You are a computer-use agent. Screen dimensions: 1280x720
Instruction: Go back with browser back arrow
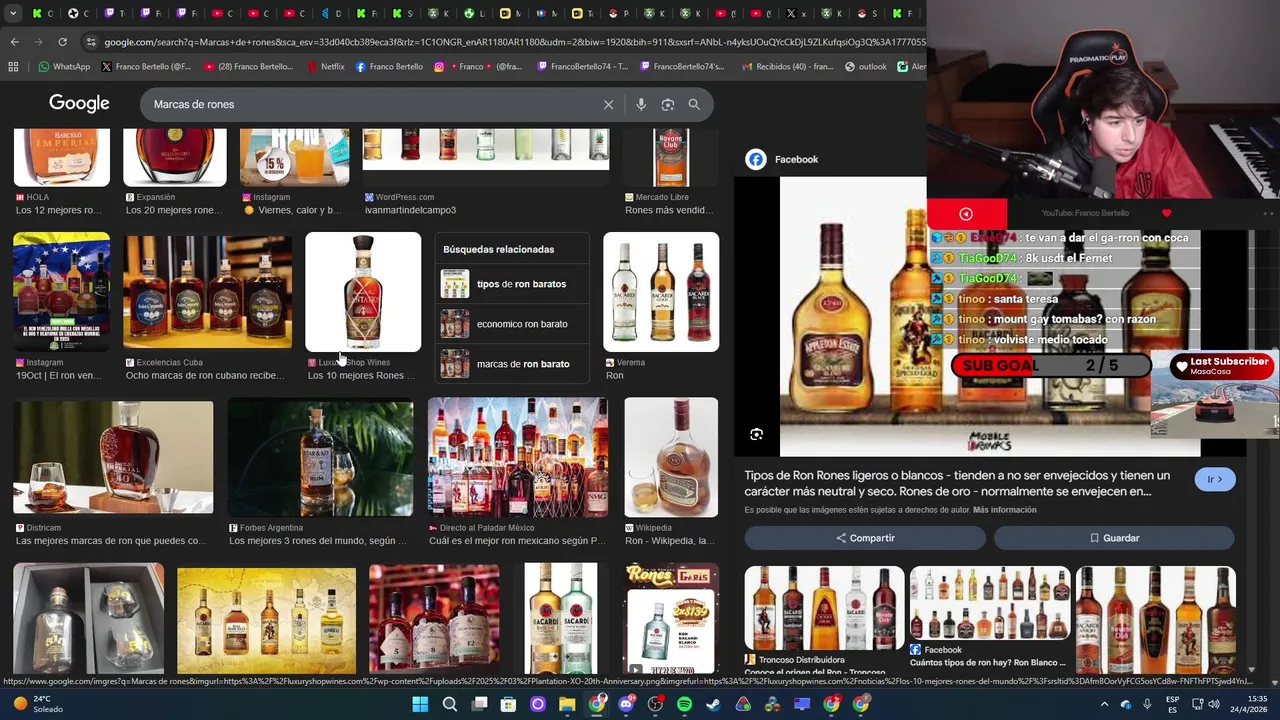pyautogui.click(x=14, y=42)
